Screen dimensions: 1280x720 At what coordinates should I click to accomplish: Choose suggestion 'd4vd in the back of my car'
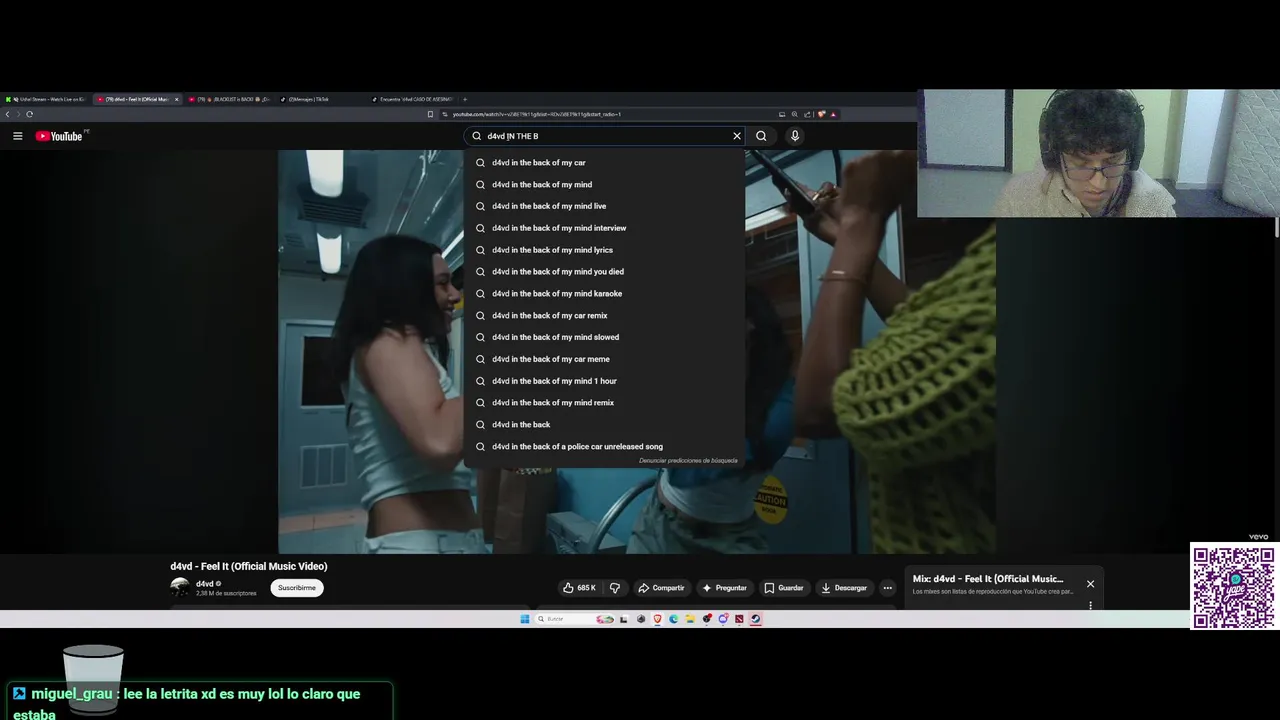[x=606, y=163]
